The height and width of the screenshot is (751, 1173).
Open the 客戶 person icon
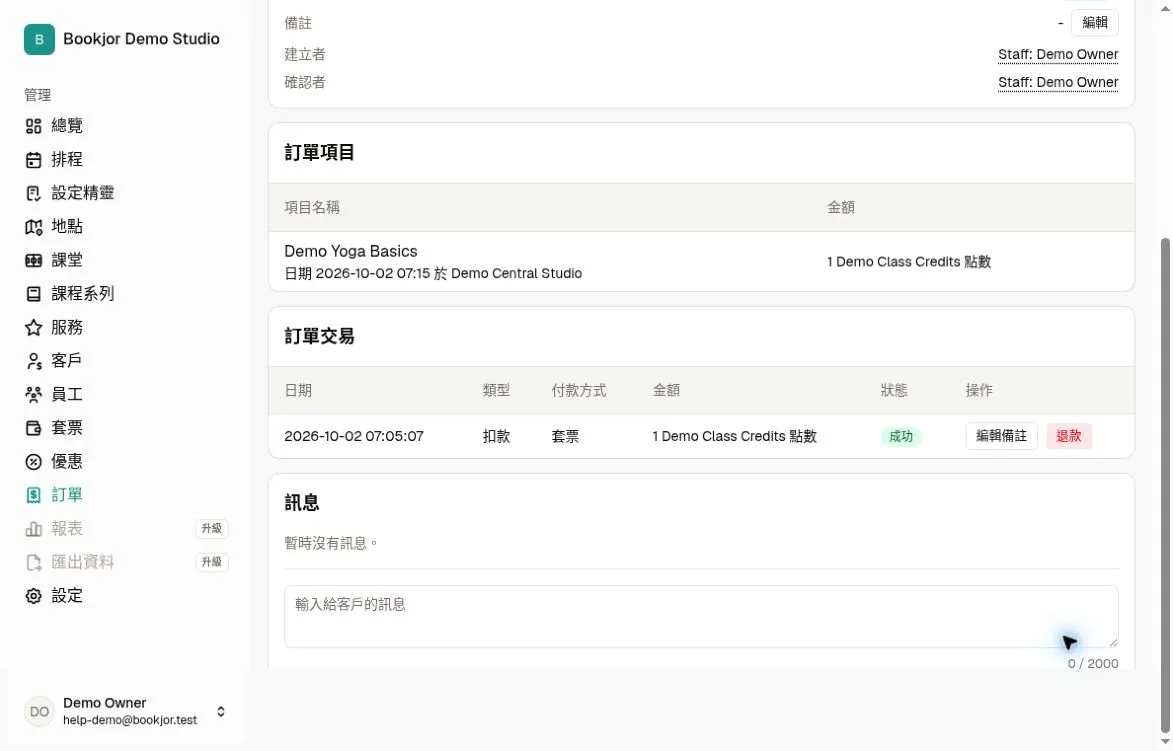(34, 361)
